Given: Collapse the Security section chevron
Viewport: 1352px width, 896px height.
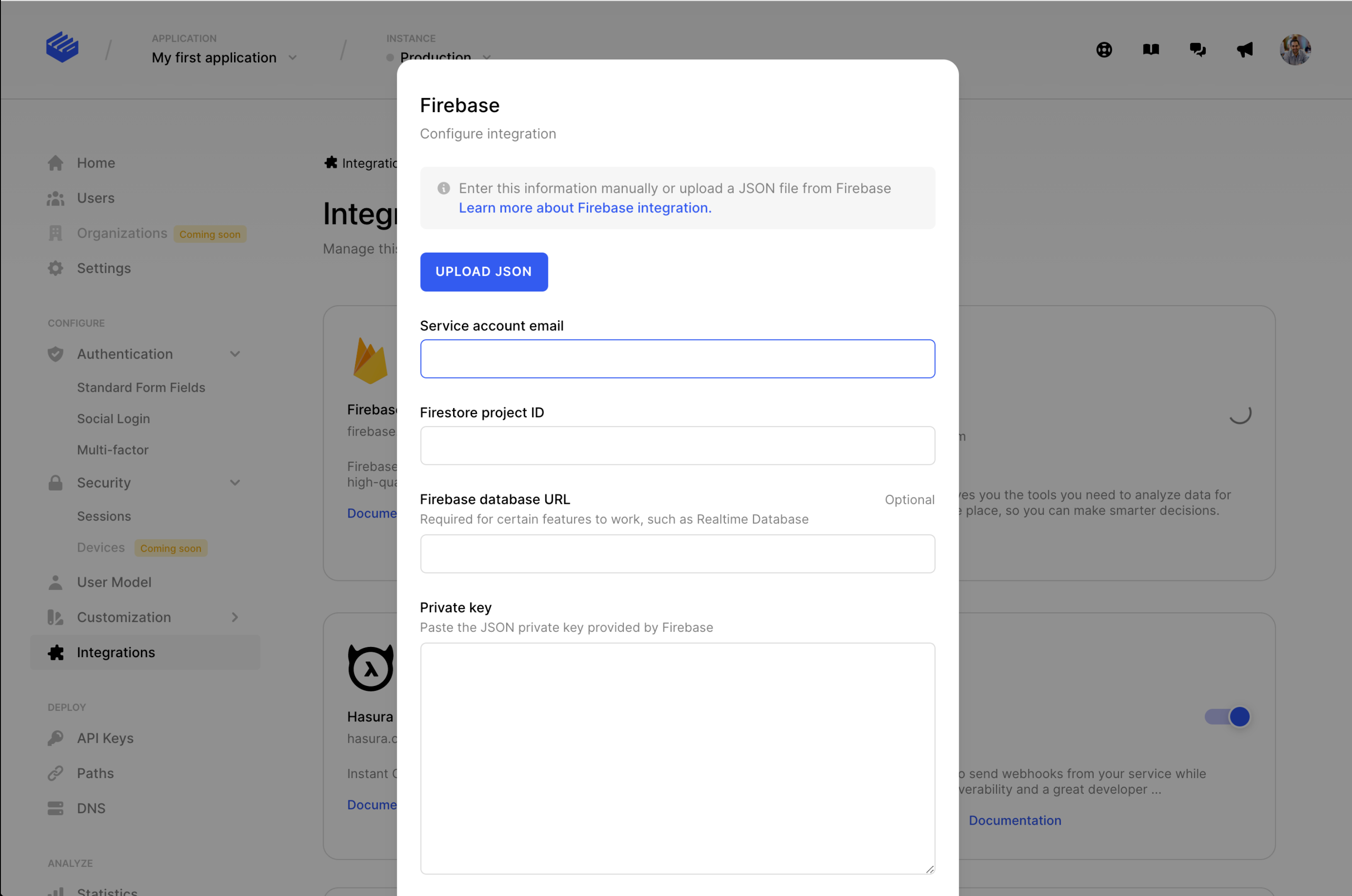Looking at the screenshot, I should coord(235,483).
